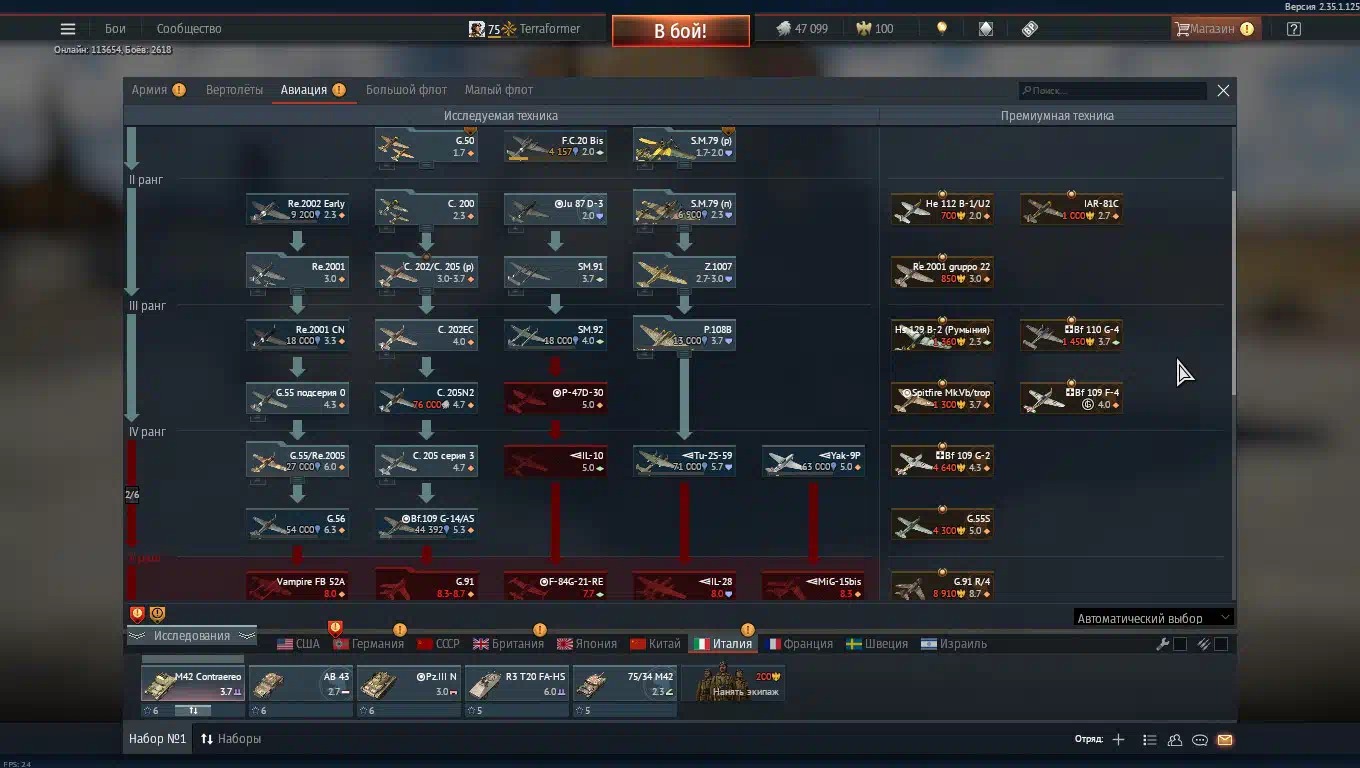Viewport: 1360px width, 768px height.
Task: Open the Сообщество menu
Action: coord(189,29)
